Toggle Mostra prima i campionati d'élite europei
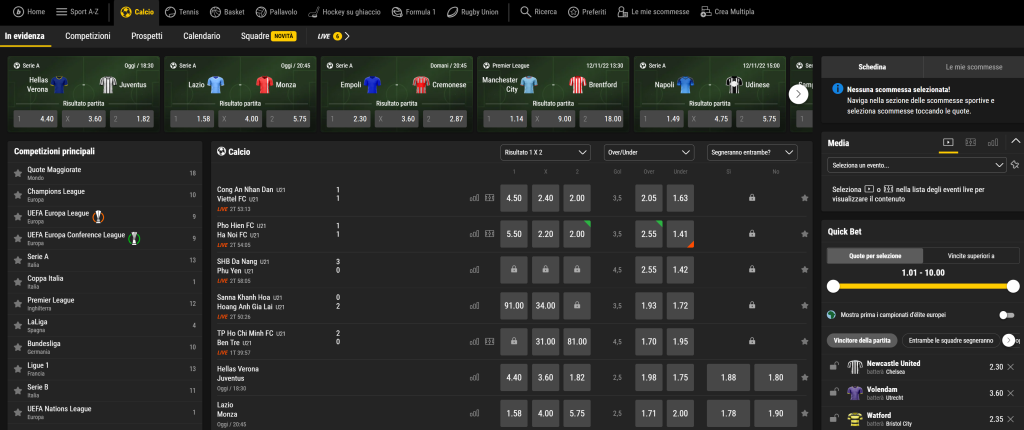 coord(1006,315)
